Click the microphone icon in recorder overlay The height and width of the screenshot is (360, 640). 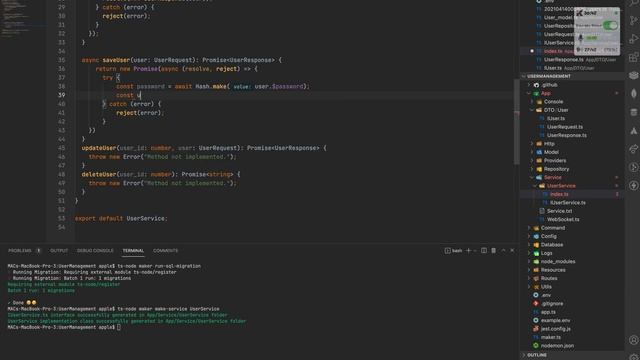click(580, 38)
